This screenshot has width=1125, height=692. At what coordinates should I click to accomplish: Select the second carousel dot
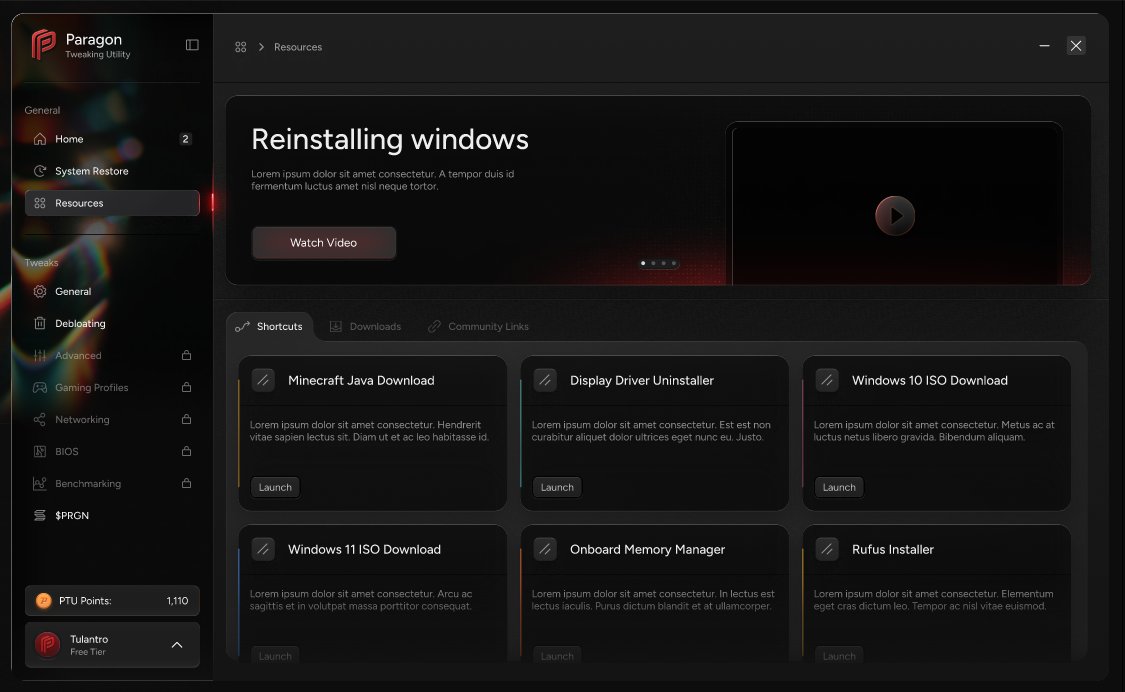click(653, 263)
